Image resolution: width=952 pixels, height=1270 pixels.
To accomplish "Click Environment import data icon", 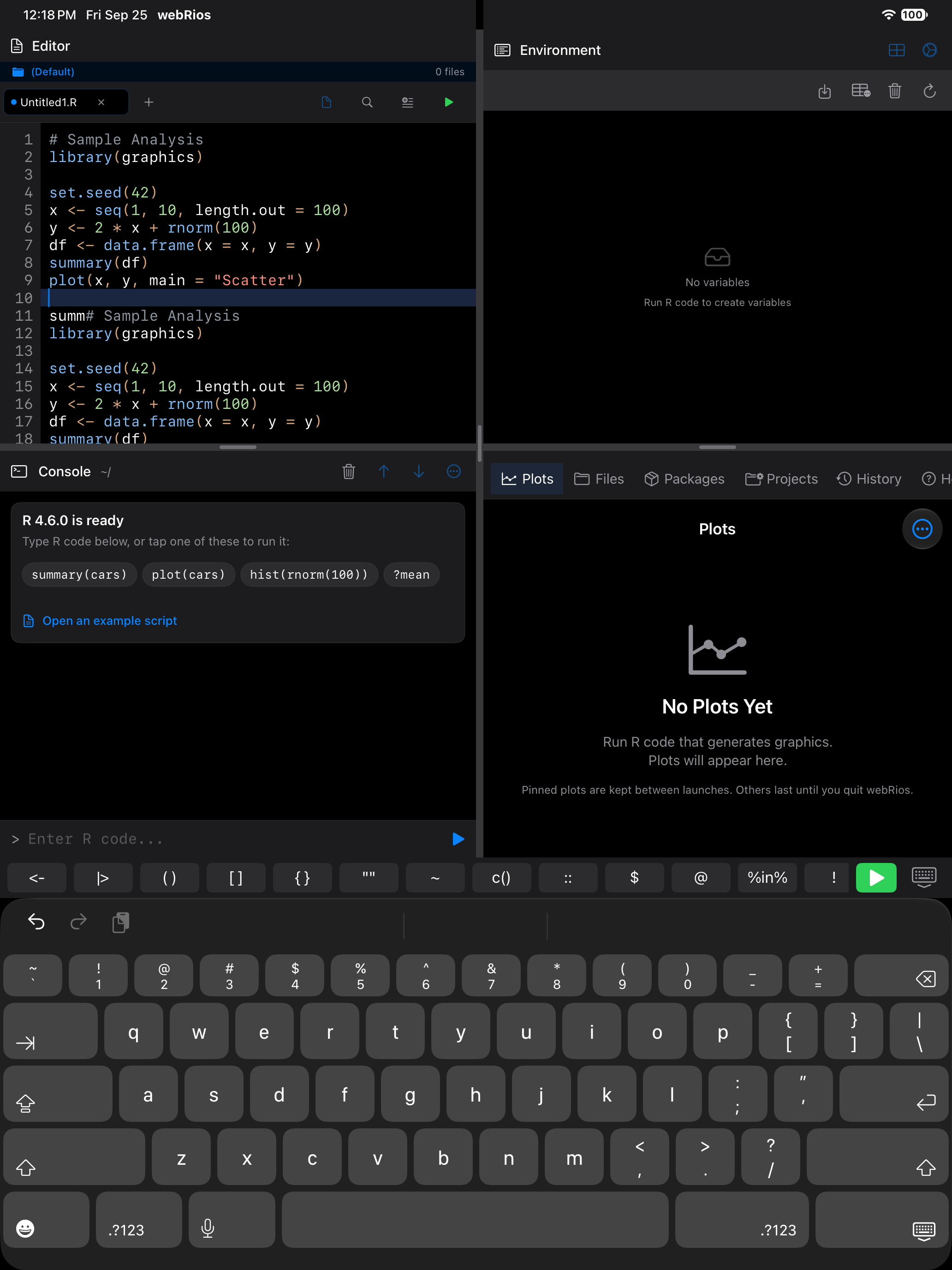I will [x=825, y=91].
